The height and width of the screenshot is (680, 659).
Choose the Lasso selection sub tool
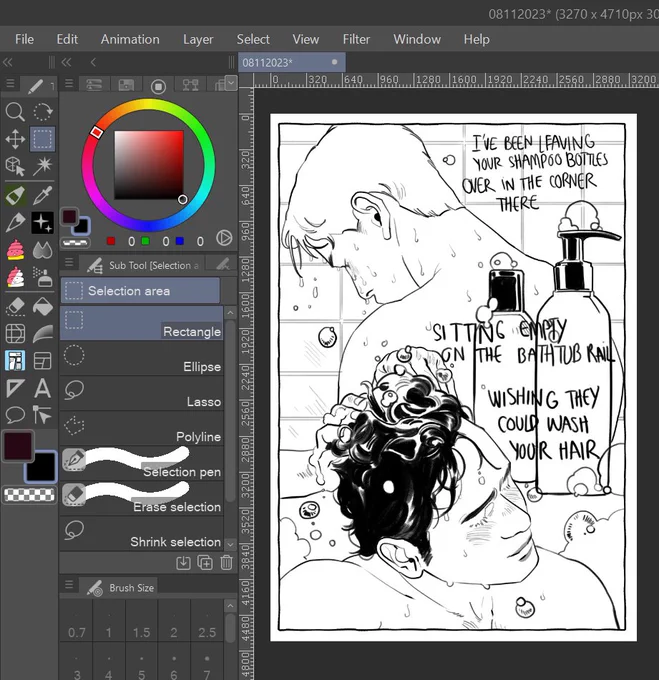point(142,393)
